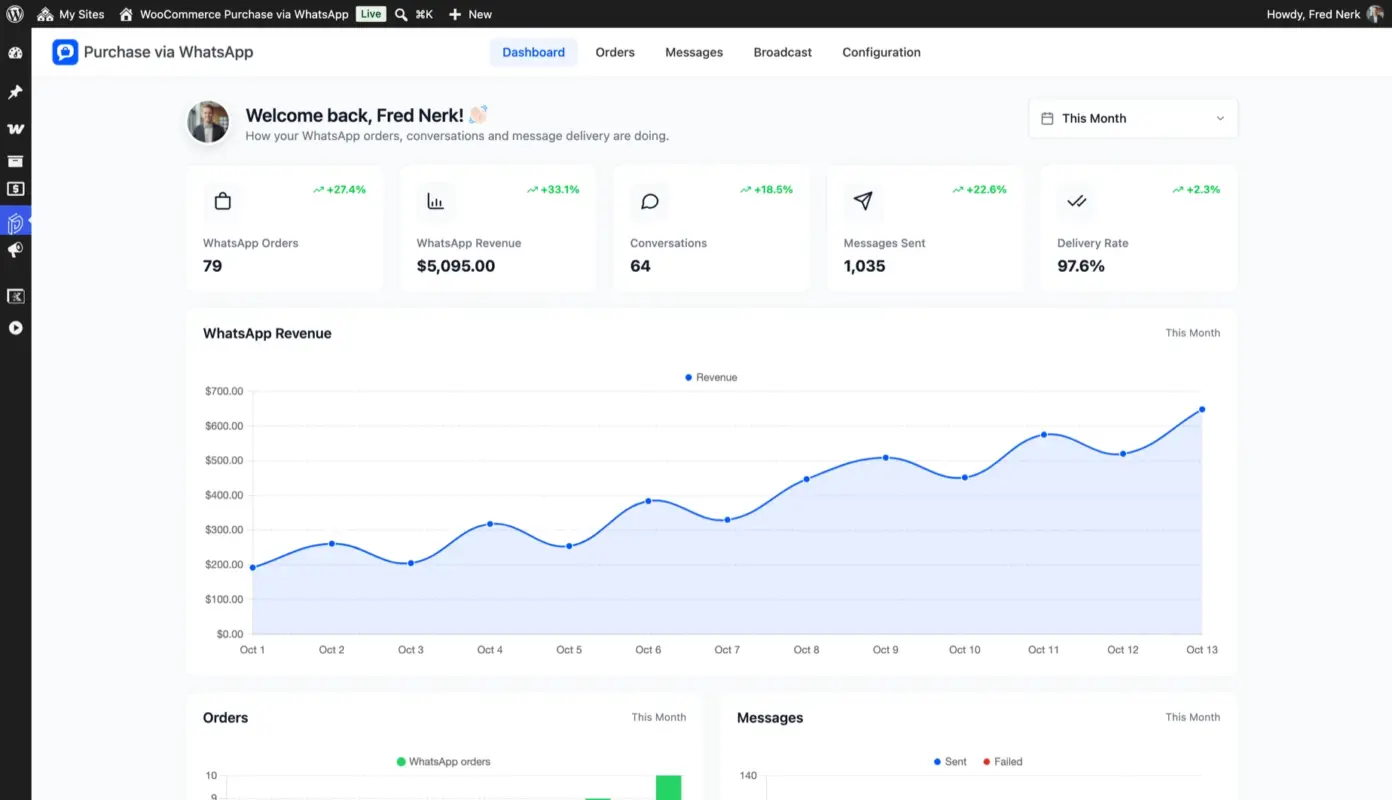Click the paper plane icon on Messages Sent card
Image resolution: width=1392 pixels, height=800 pixels.
pyautogui.click(x=863, y=201)
